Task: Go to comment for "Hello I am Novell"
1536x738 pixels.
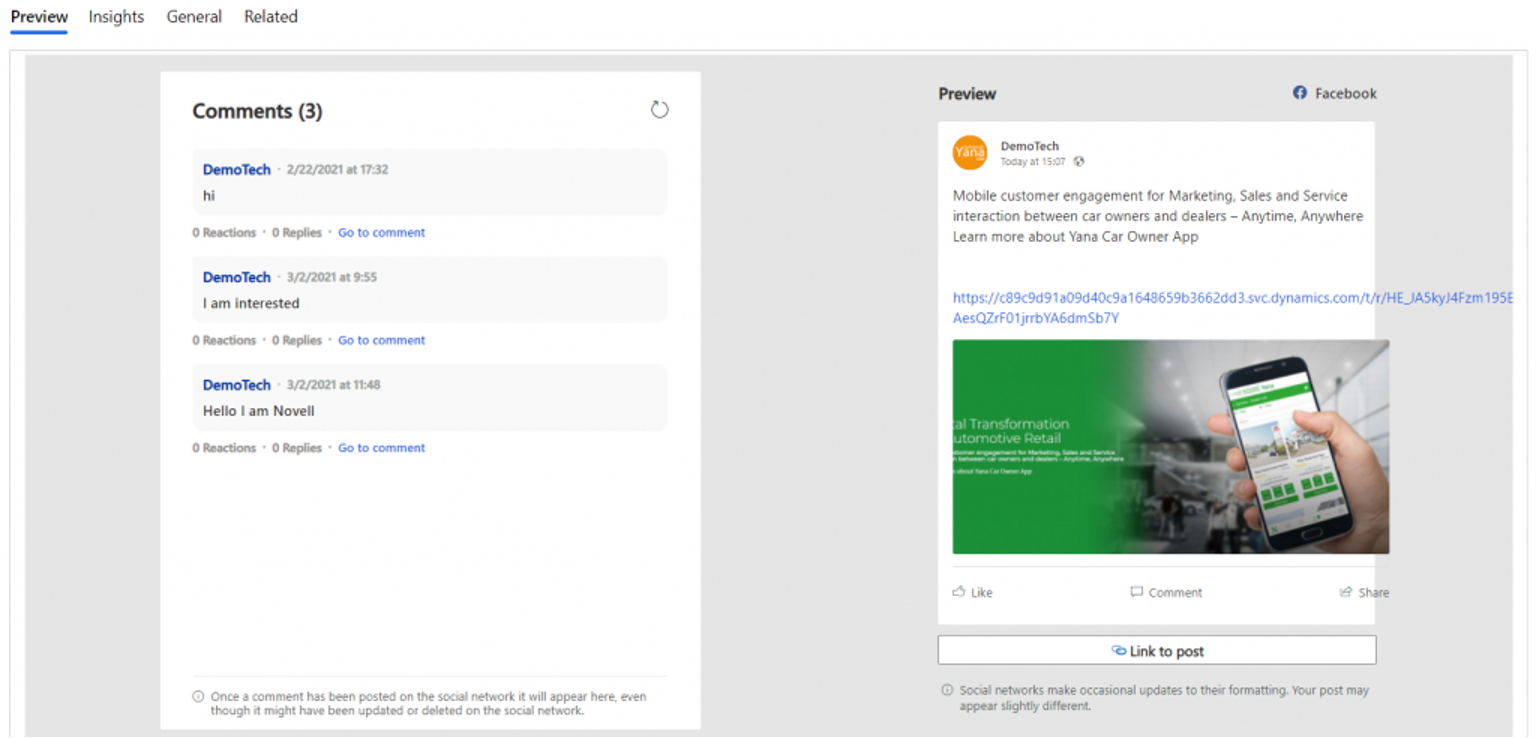Action: click(381, 449)
